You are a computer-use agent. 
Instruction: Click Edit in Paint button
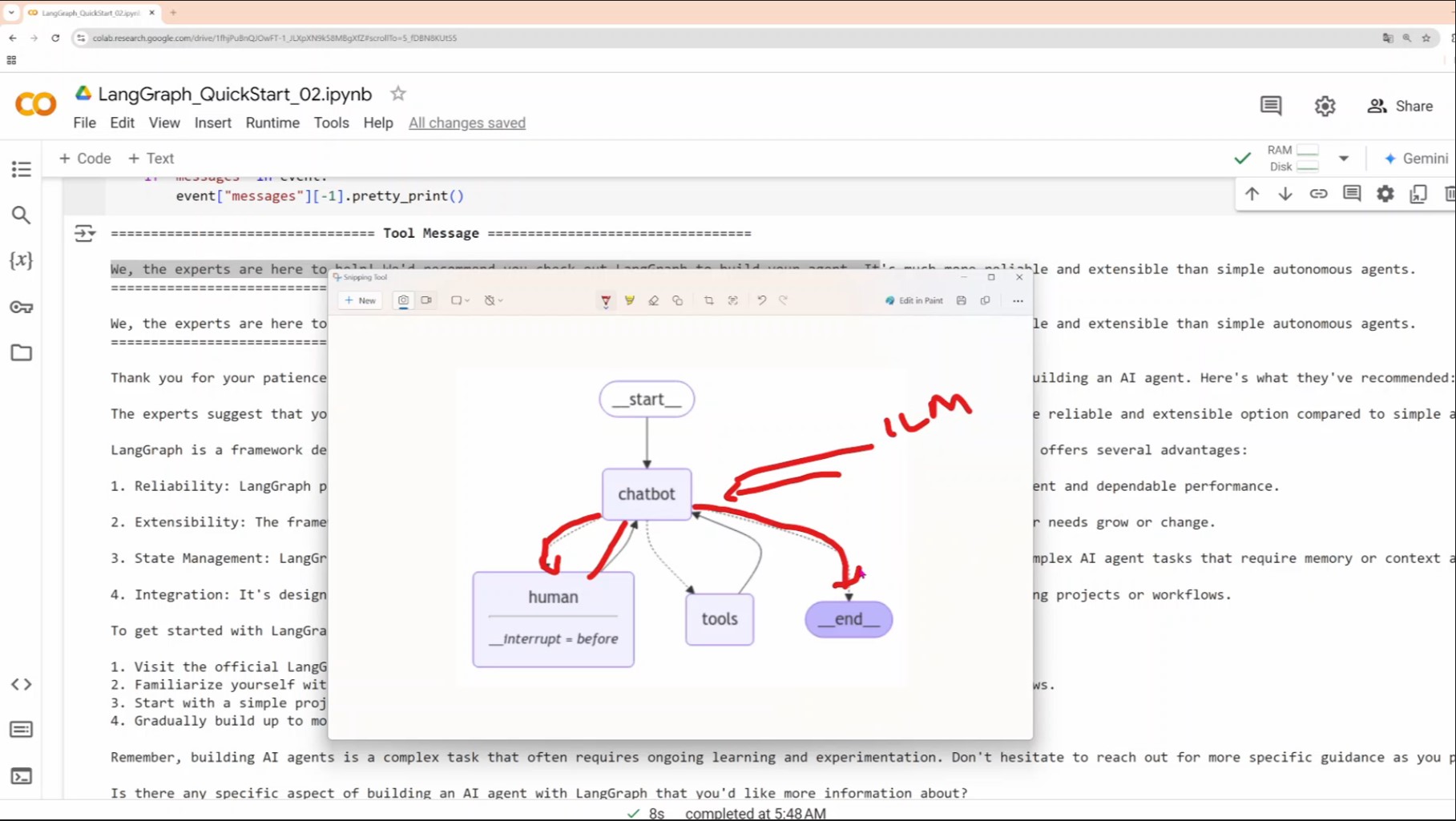click(x=914, y=300)
